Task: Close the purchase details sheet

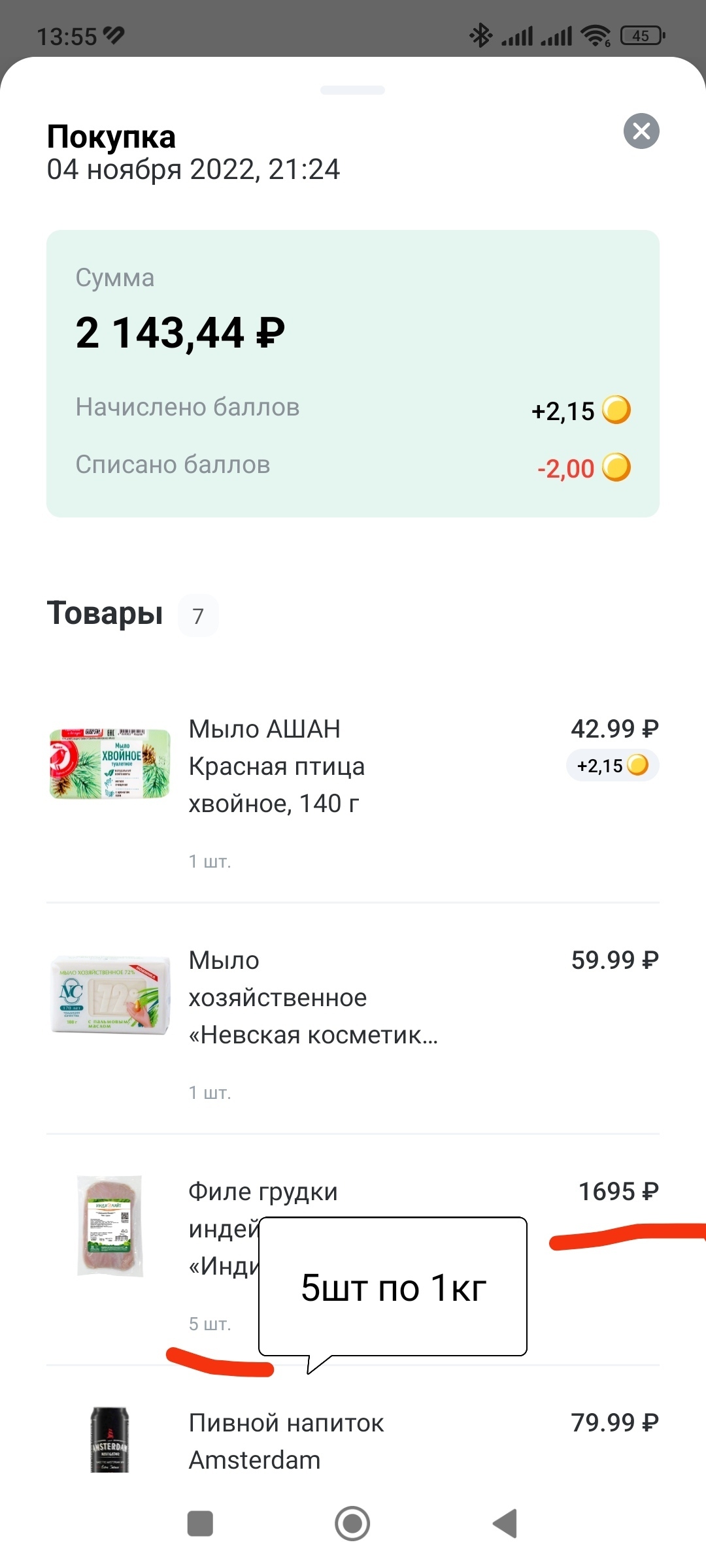Action: coord(641,131)
